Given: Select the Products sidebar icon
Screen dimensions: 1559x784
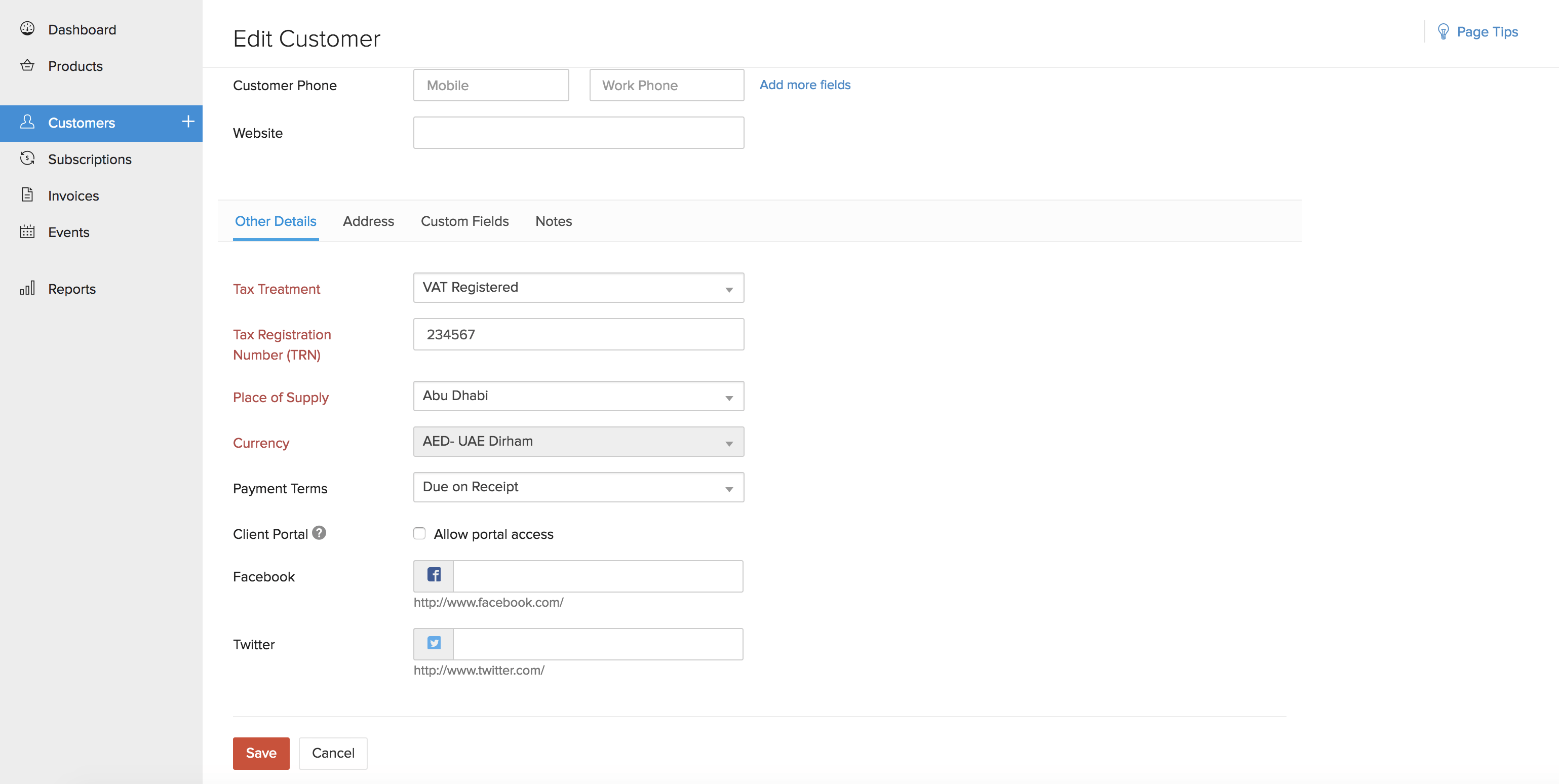Looking at the screenshot, I should [x=28, y=66].
